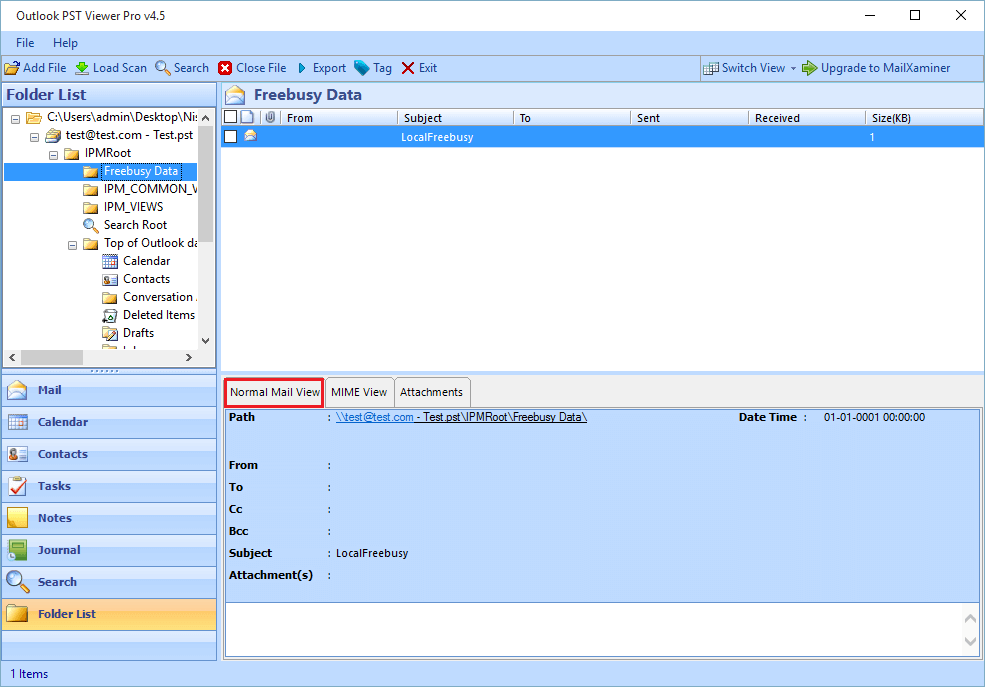This screenshot has width=985, height=687.
Task: Click the Freebusy Data header mail icon
Action: click(236, 95)
